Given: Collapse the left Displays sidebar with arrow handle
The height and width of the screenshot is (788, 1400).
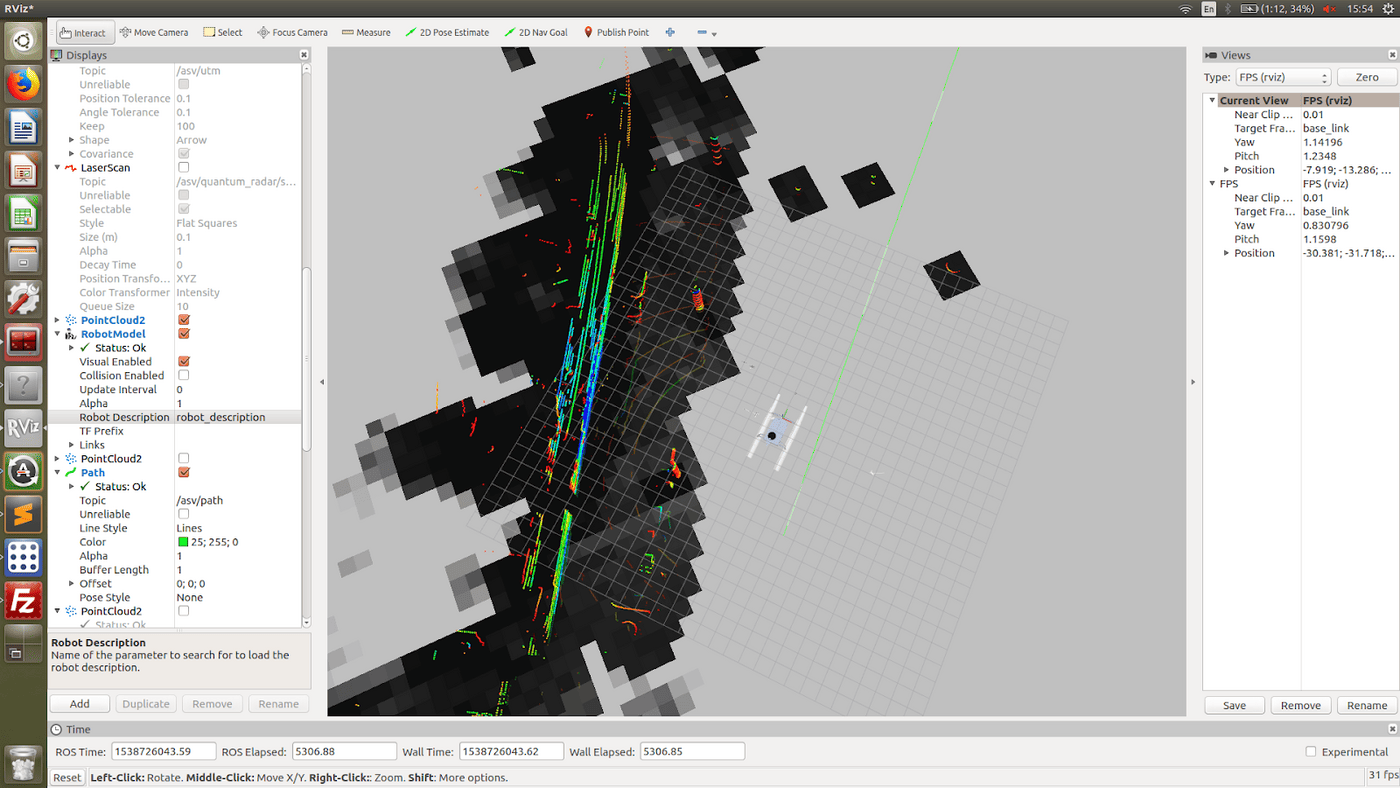Looking at the screenshot, I should coord(322,382).
